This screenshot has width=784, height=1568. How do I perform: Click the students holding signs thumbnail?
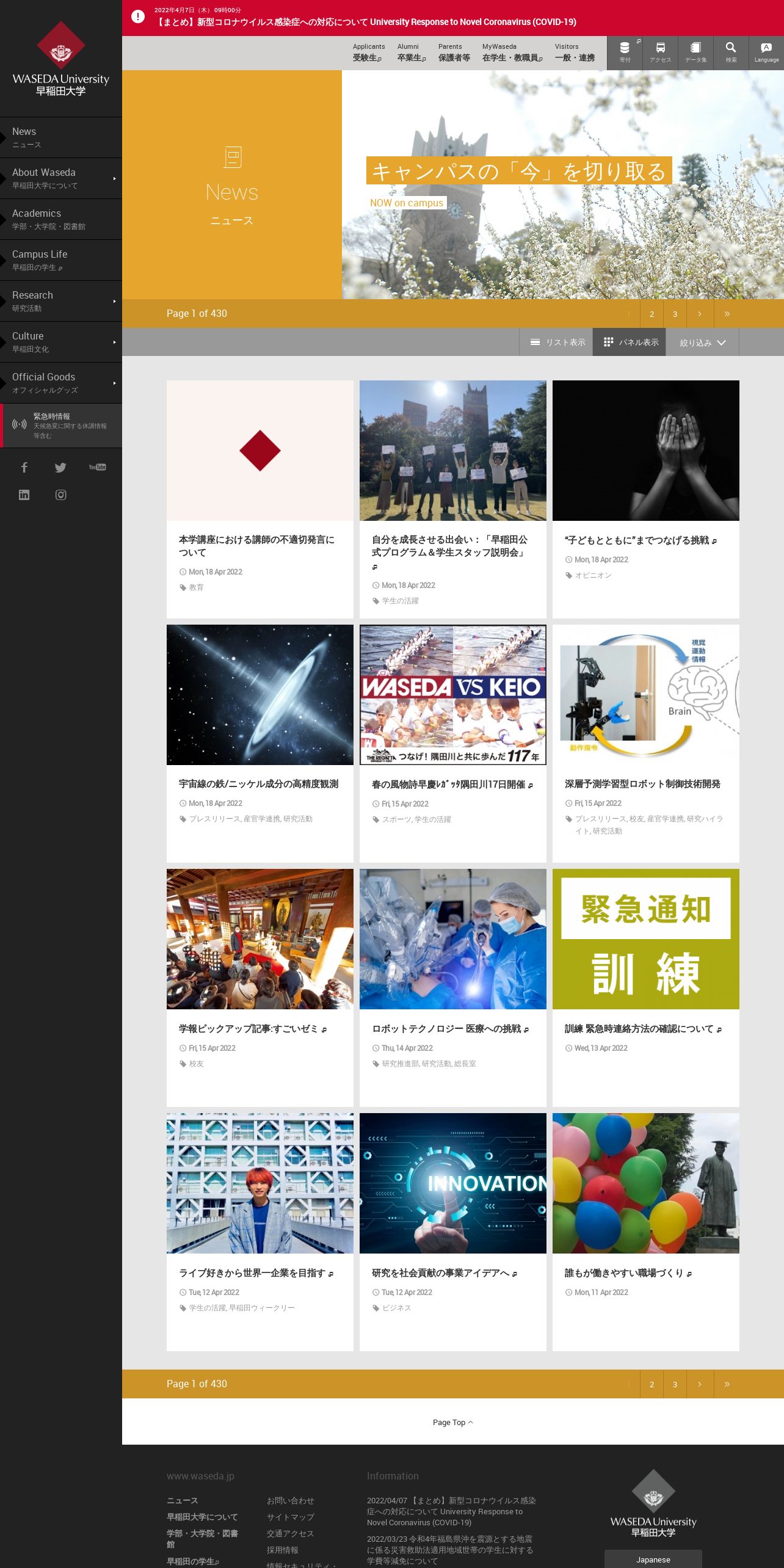click(453, 451)
